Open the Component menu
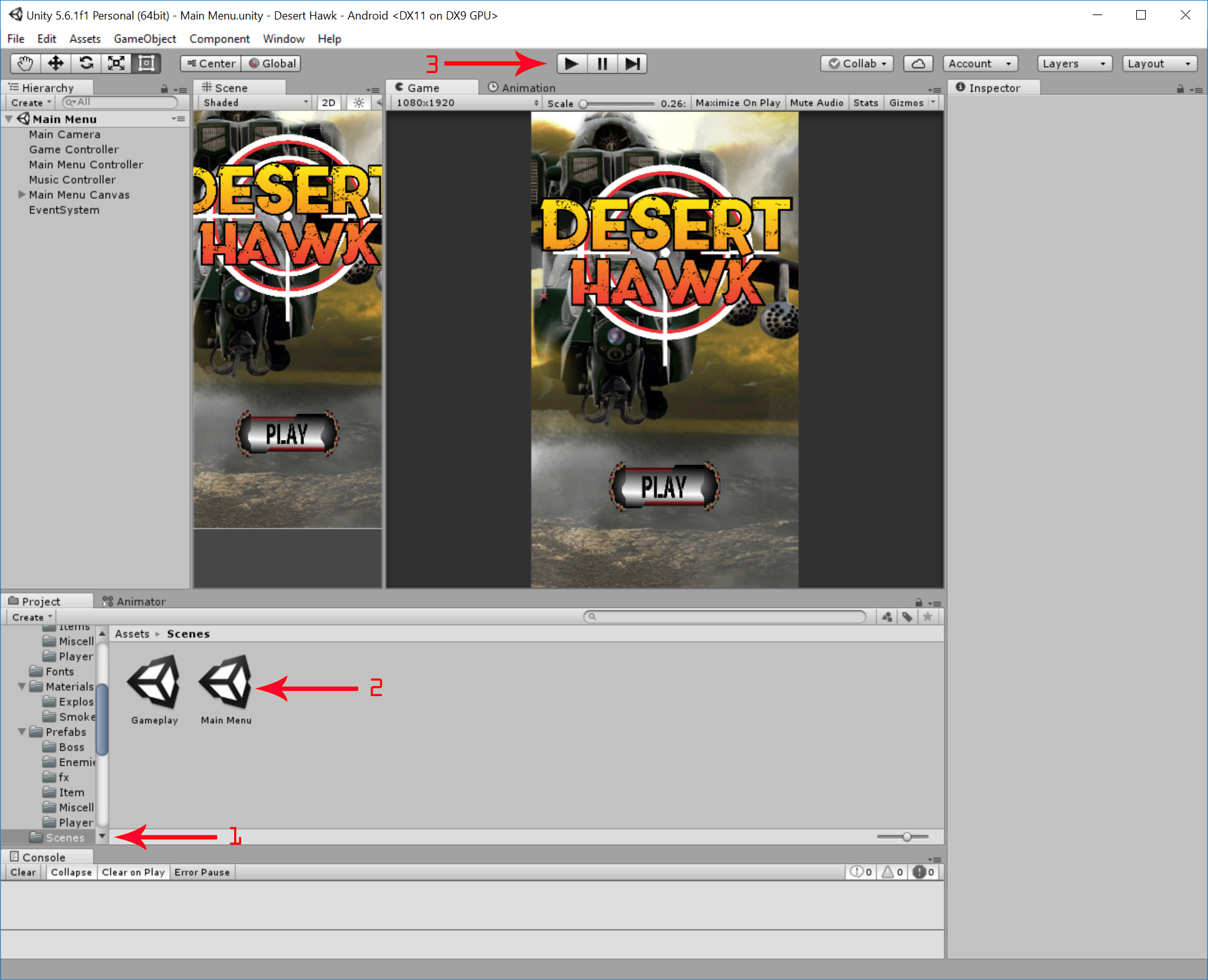The height and width of the screenshot is (980, 1208). tap(219, 38)
